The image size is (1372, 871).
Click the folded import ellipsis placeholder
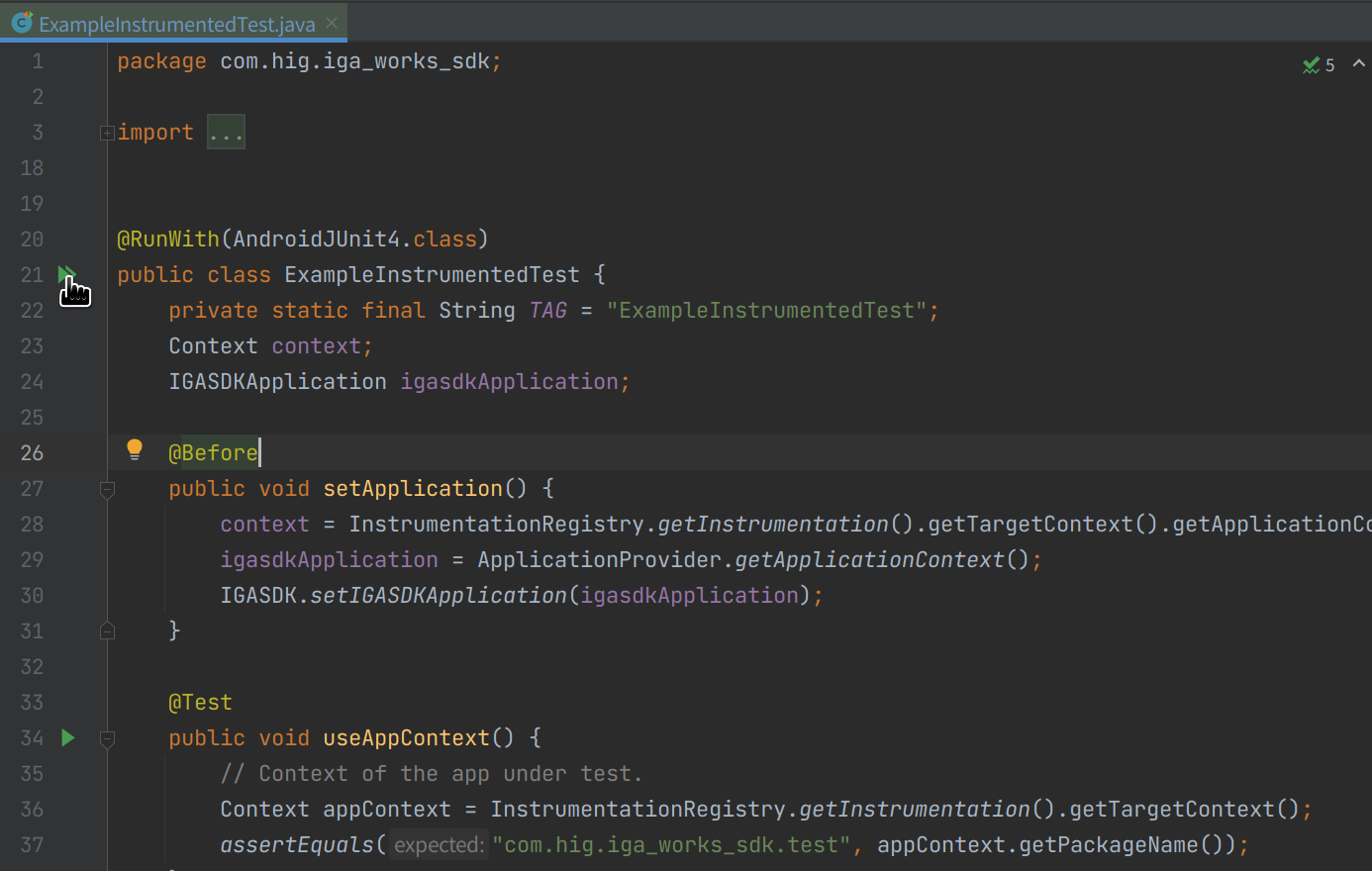click(x=226, y=133)
